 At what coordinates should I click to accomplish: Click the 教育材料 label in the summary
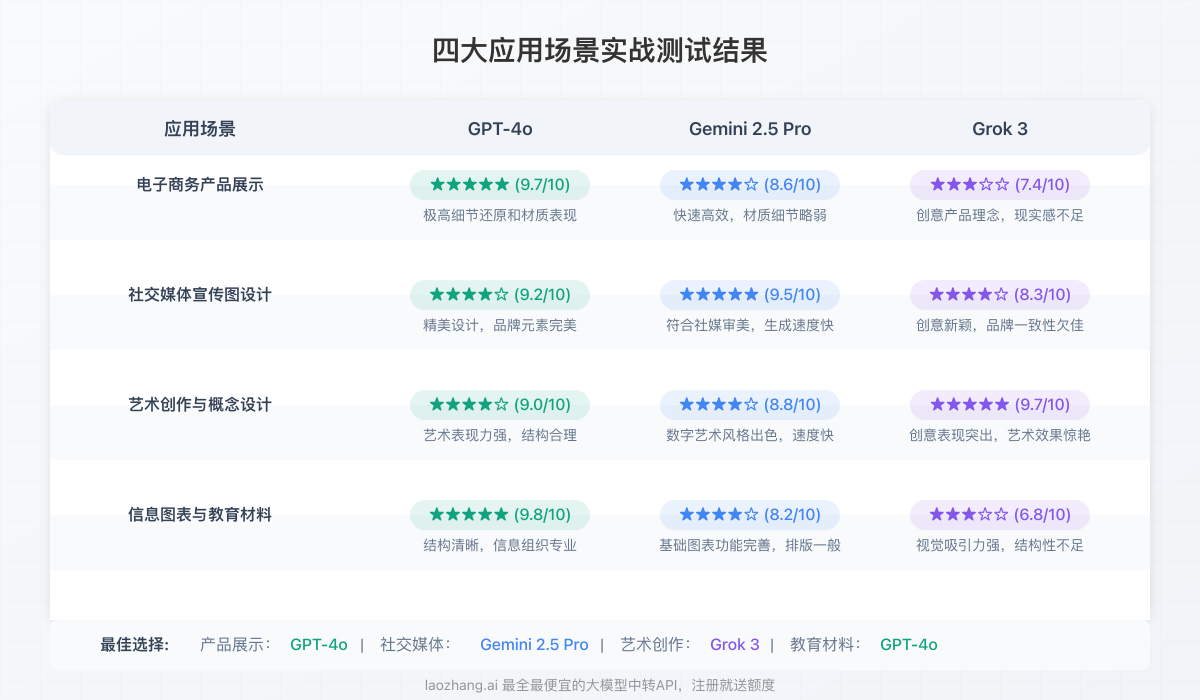(x=826, y=644)
